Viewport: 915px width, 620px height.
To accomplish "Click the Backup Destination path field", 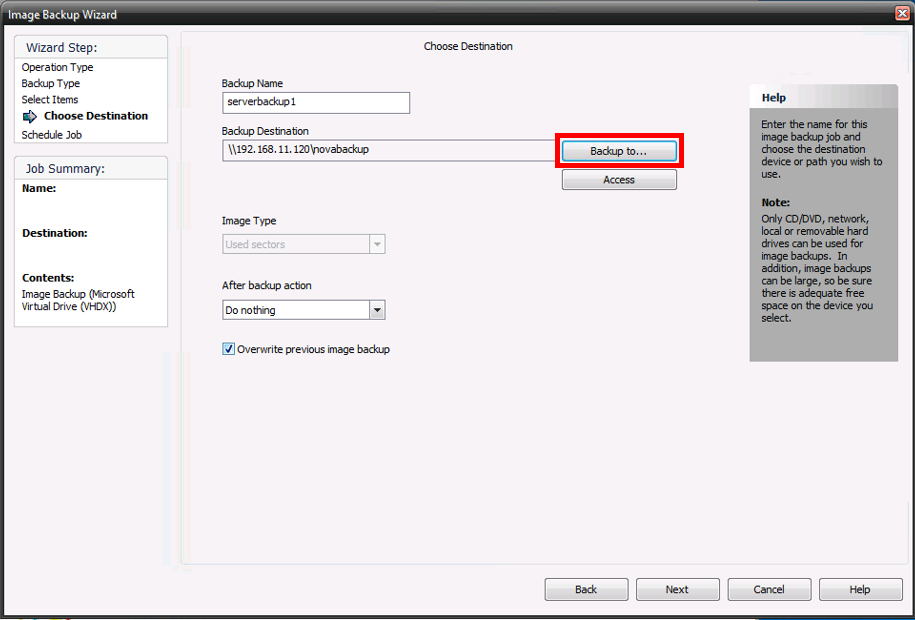I will (x=388, y=151).
